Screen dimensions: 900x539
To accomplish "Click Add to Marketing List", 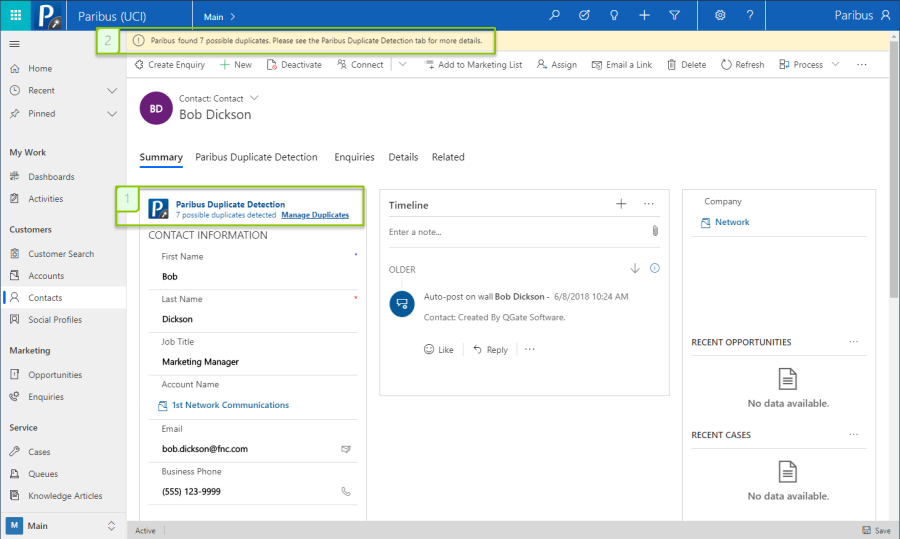I will [x=474, y=65].
